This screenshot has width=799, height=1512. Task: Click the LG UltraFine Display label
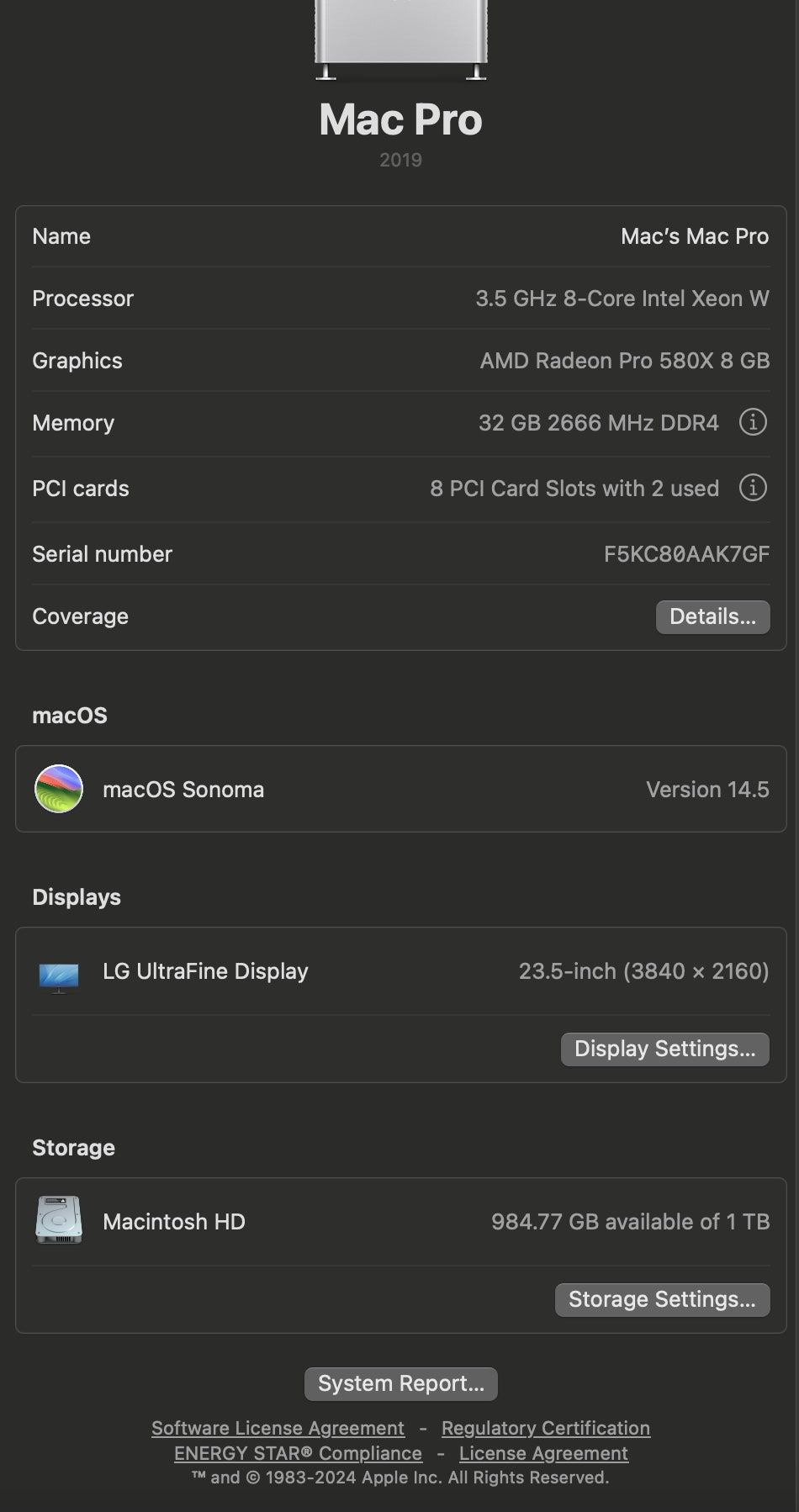coord(205,971)
